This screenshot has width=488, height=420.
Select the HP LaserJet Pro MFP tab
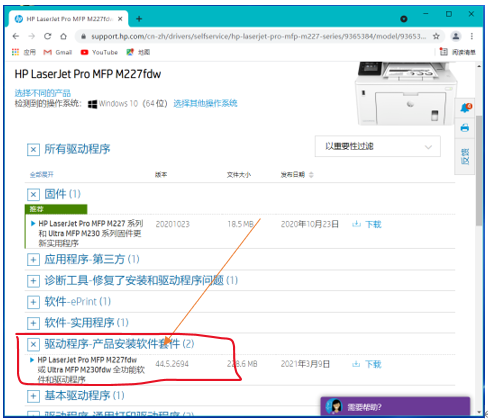click(x=68, y=19)
